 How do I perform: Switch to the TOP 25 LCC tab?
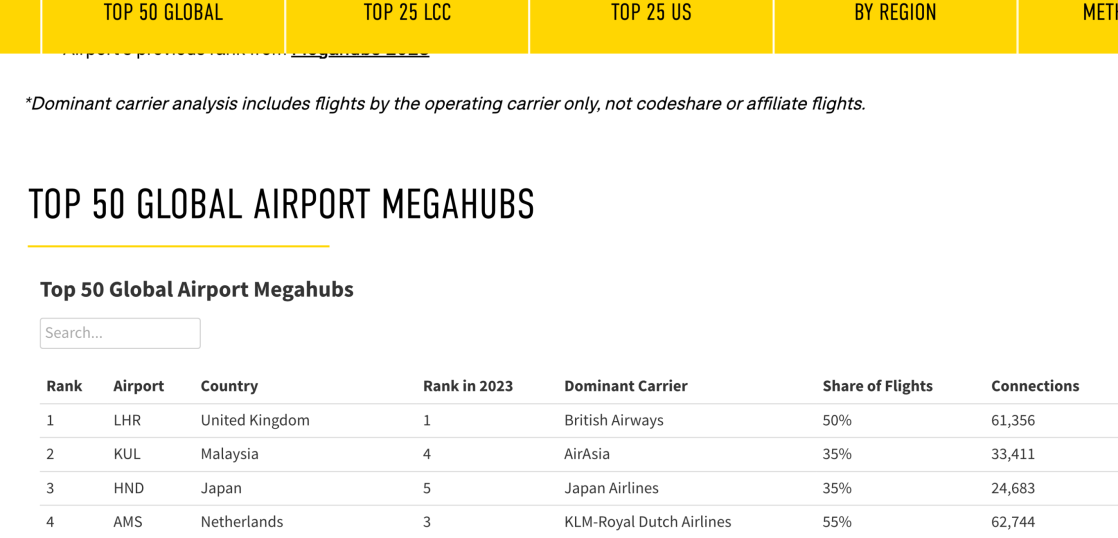point(407,14)
